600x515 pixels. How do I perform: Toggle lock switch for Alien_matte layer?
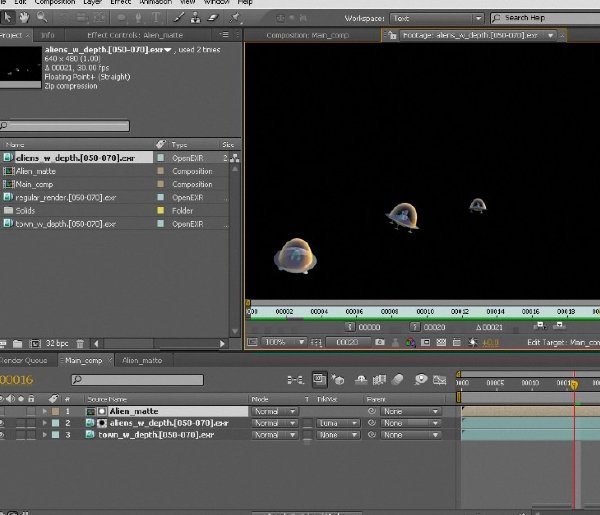31,411
